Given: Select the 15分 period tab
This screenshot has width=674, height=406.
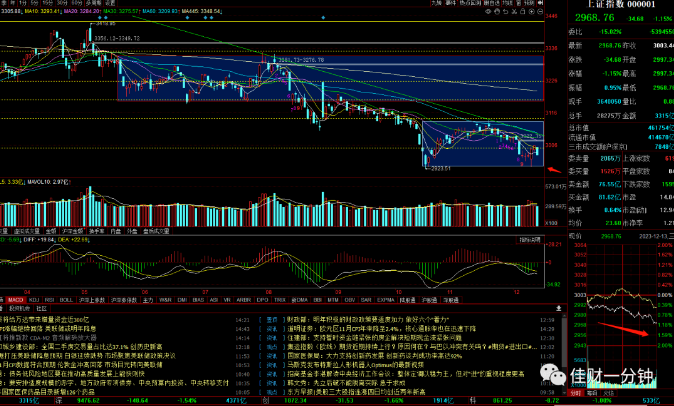Looking at the screenshot, I should click(x=47, y=3).
